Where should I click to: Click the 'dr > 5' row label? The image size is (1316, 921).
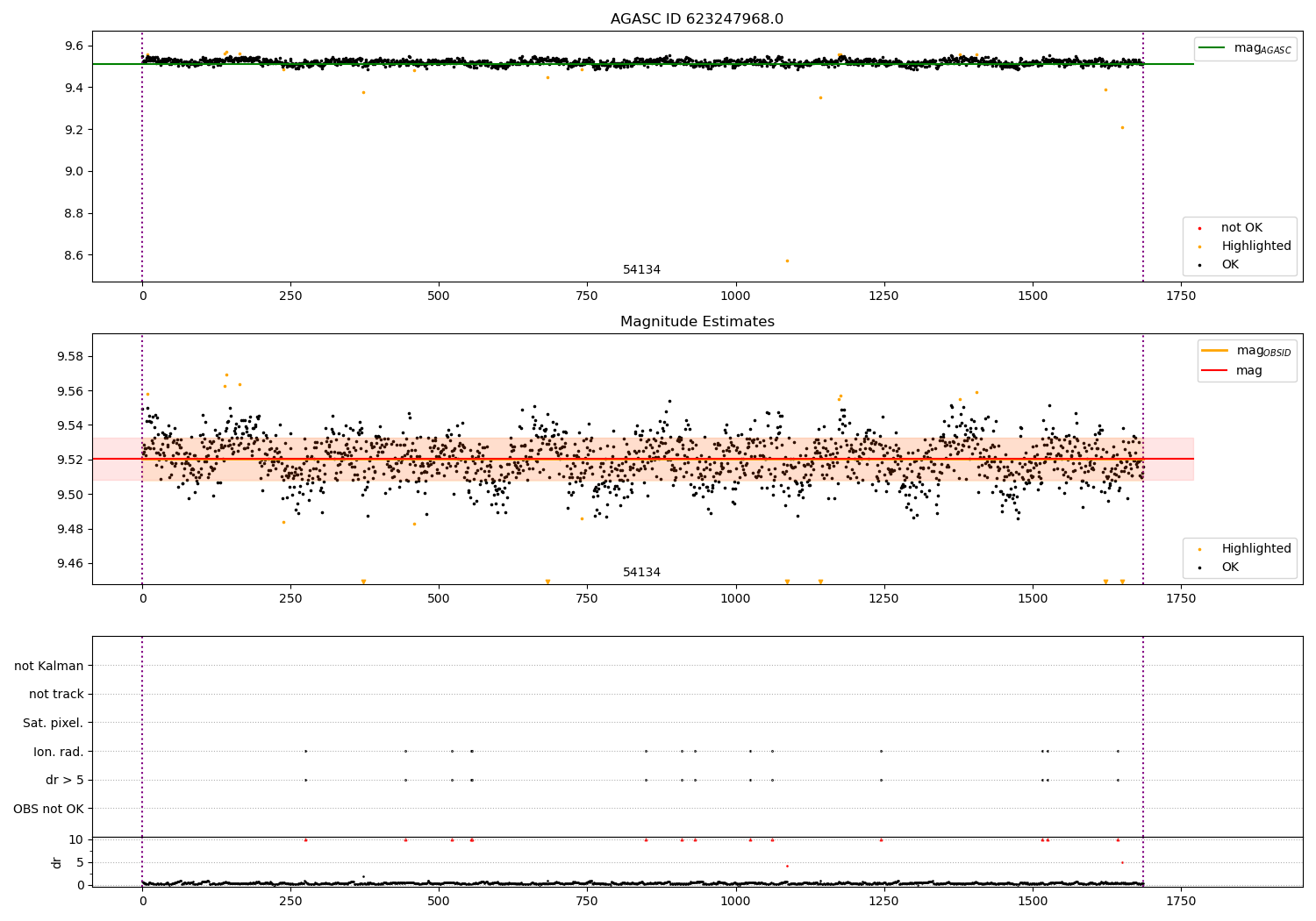[x=65, y=780]
